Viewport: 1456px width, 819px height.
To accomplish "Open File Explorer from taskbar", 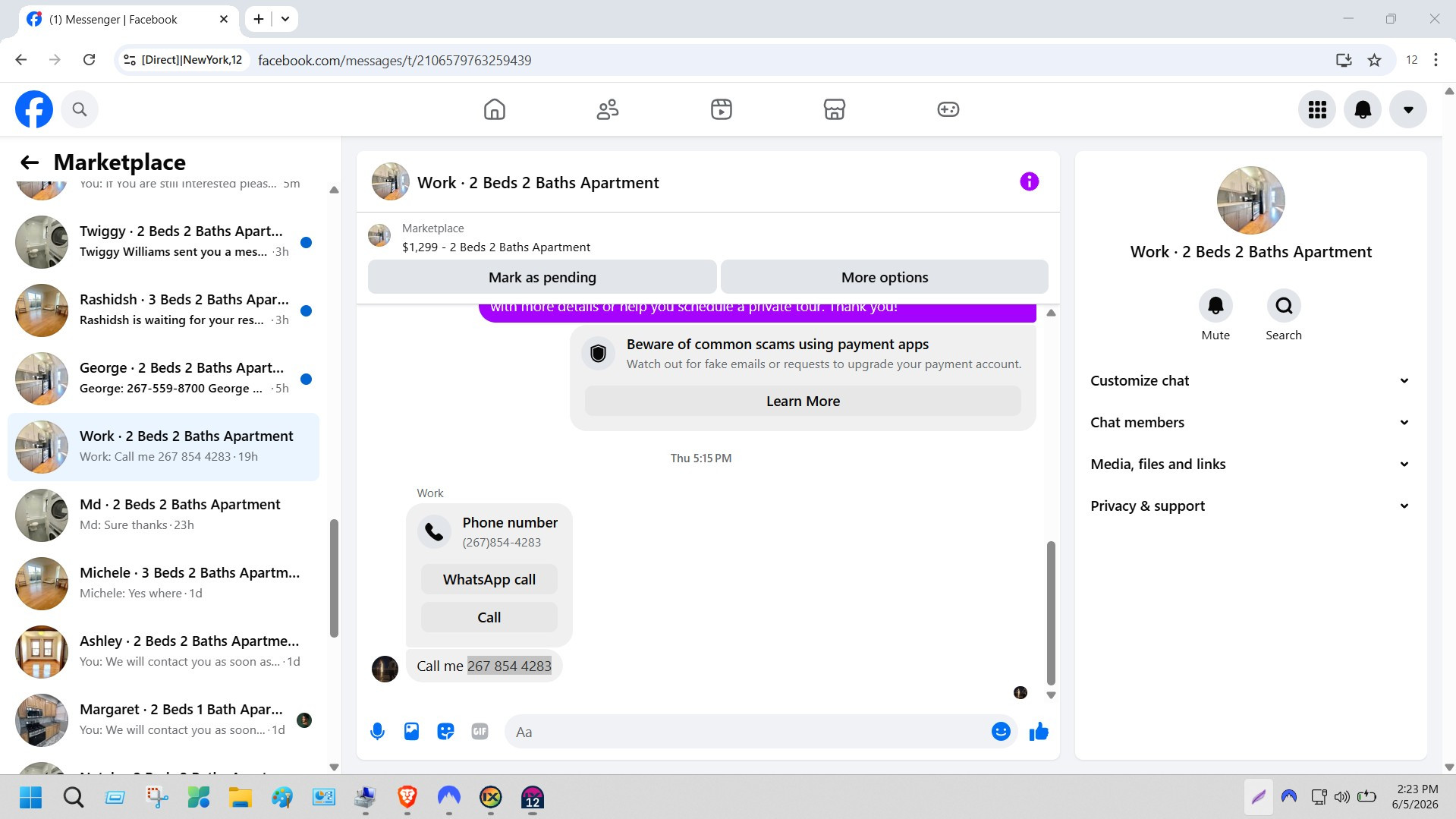I will point(241,797).
